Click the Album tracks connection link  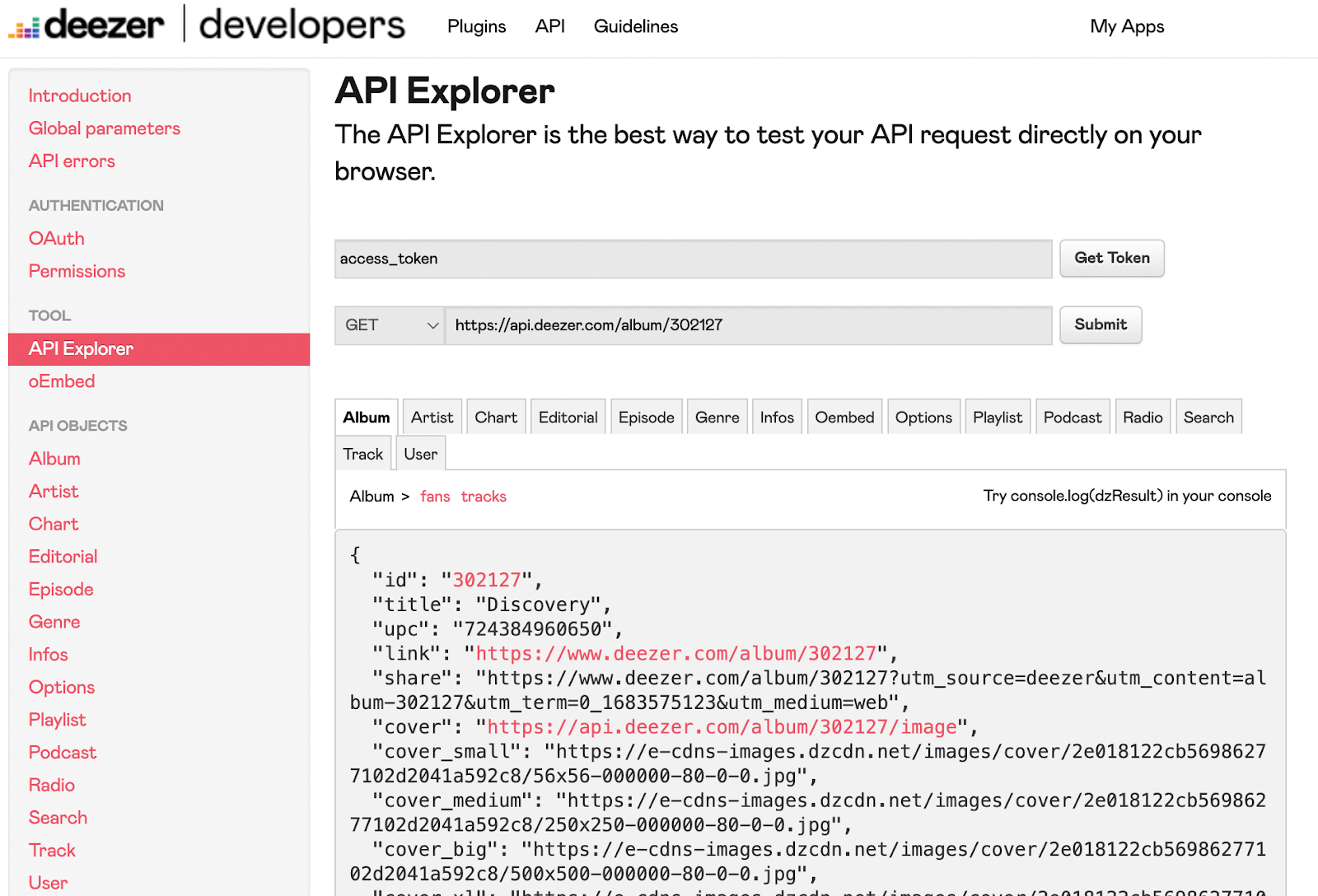(484, 497)
